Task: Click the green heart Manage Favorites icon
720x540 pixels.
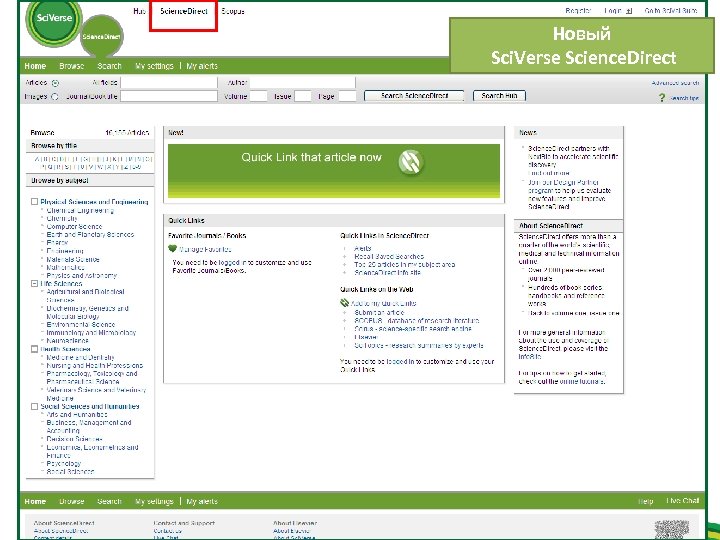Action: tap(173, 249)
